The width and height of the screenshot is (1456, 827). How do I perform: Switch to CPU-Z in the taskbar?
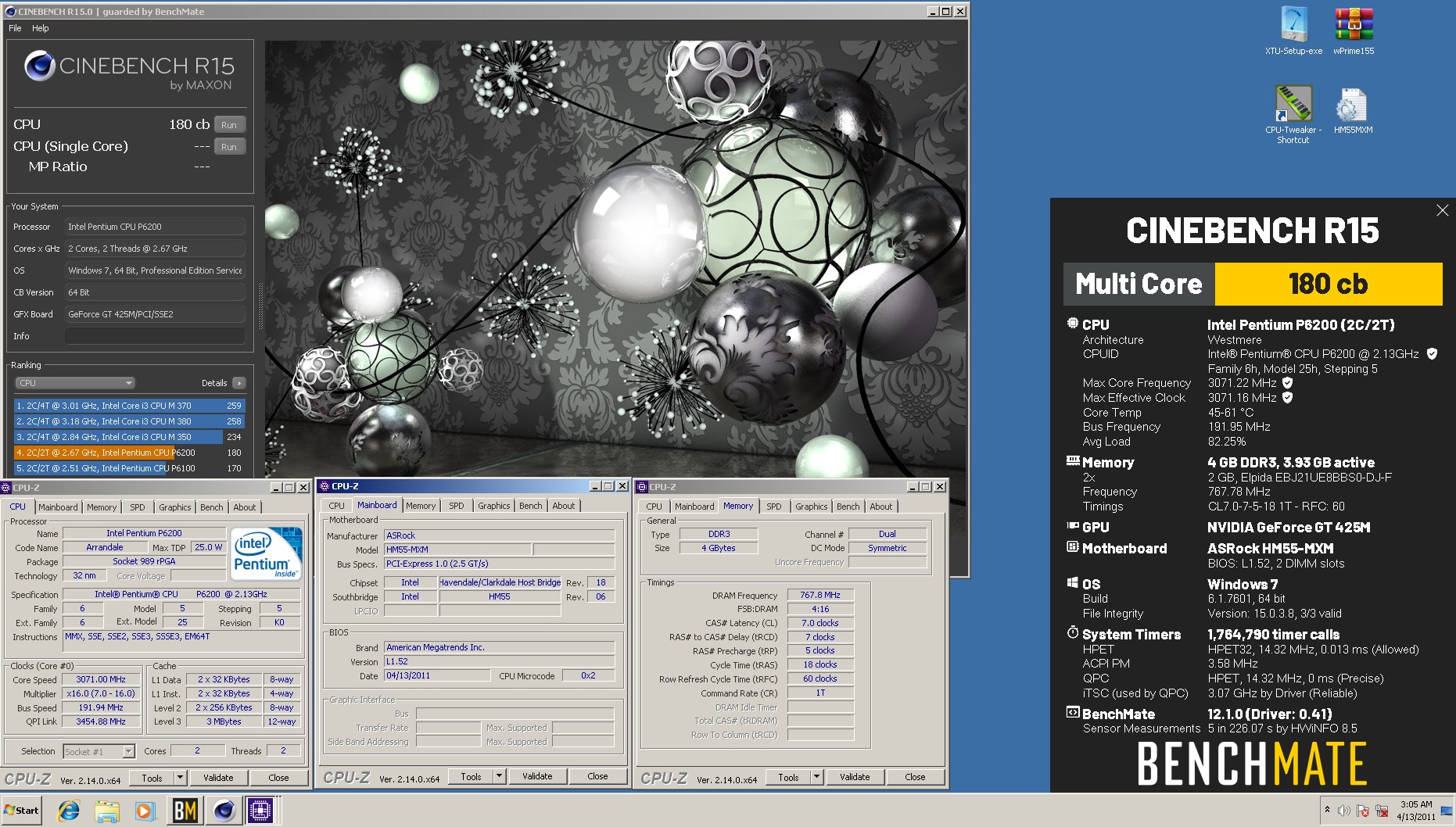pos(260,811)
